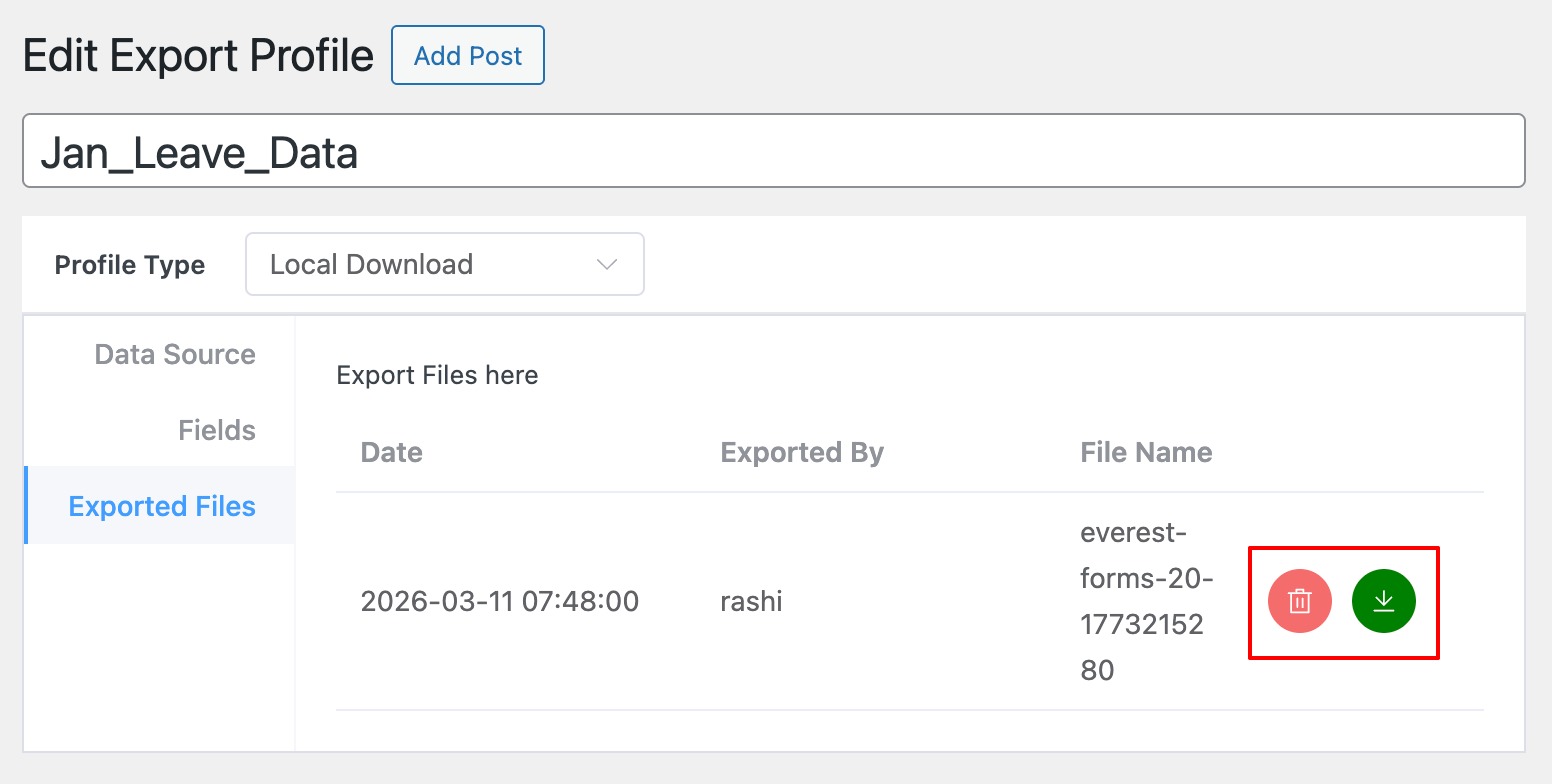Click the Exported By column header
The image size is (1552, 784).
802,453
